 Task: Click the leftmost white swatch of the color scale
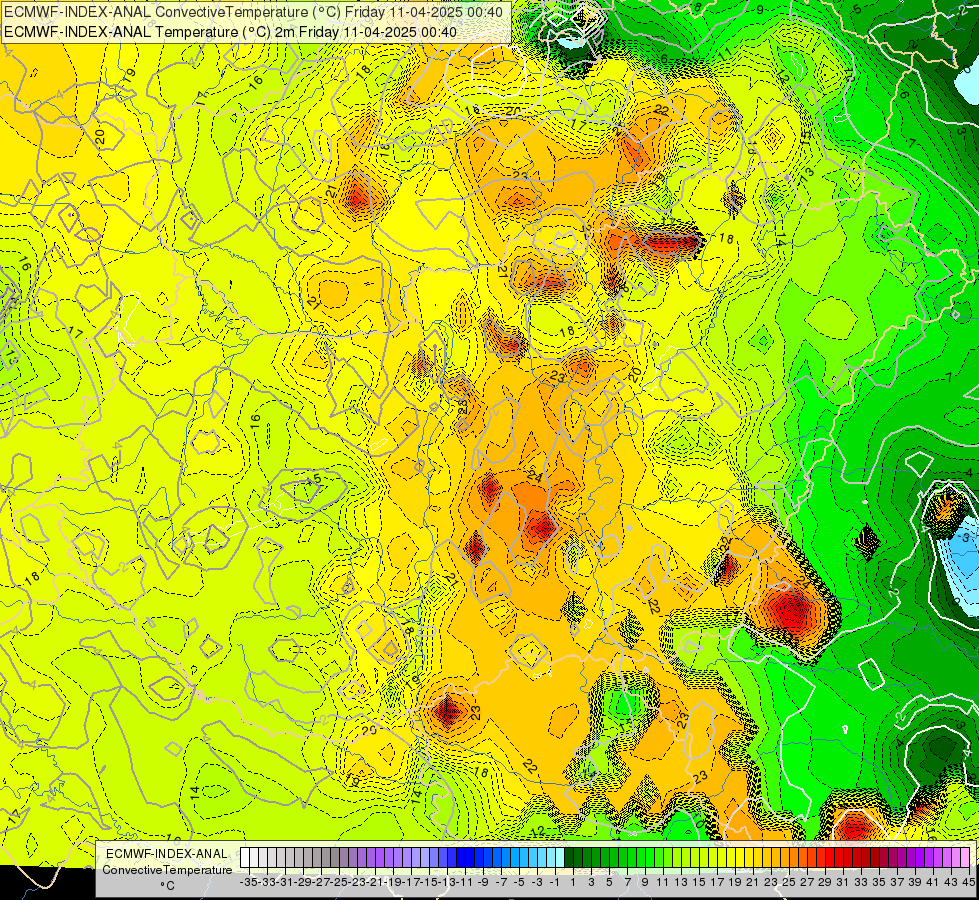pyautogui.click(x=245, y=858)
